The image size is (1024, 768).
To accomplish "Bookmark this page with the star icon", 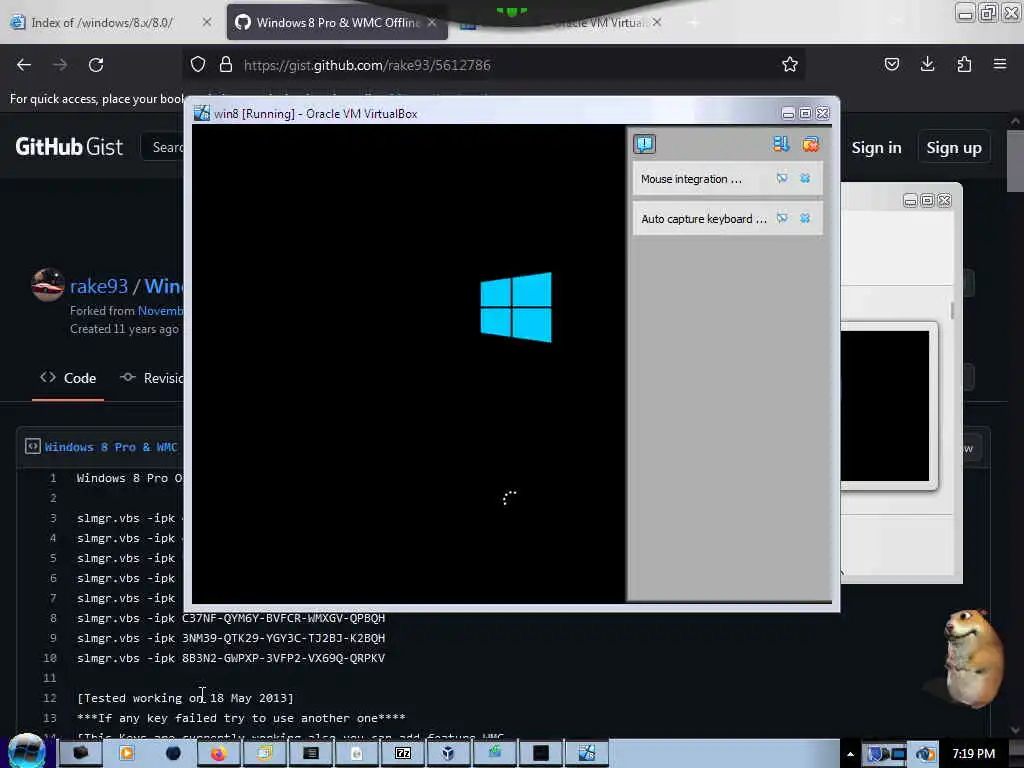I will pos(790,64).
